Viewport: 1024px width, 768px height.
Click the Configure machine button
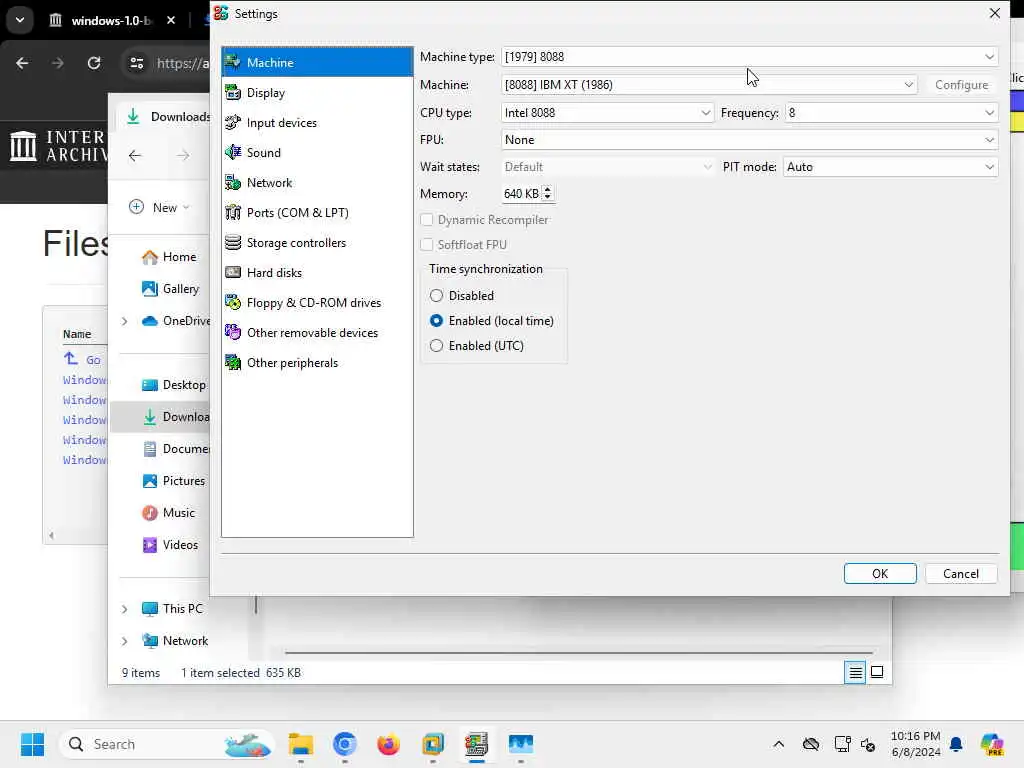[x=961, y=85]
